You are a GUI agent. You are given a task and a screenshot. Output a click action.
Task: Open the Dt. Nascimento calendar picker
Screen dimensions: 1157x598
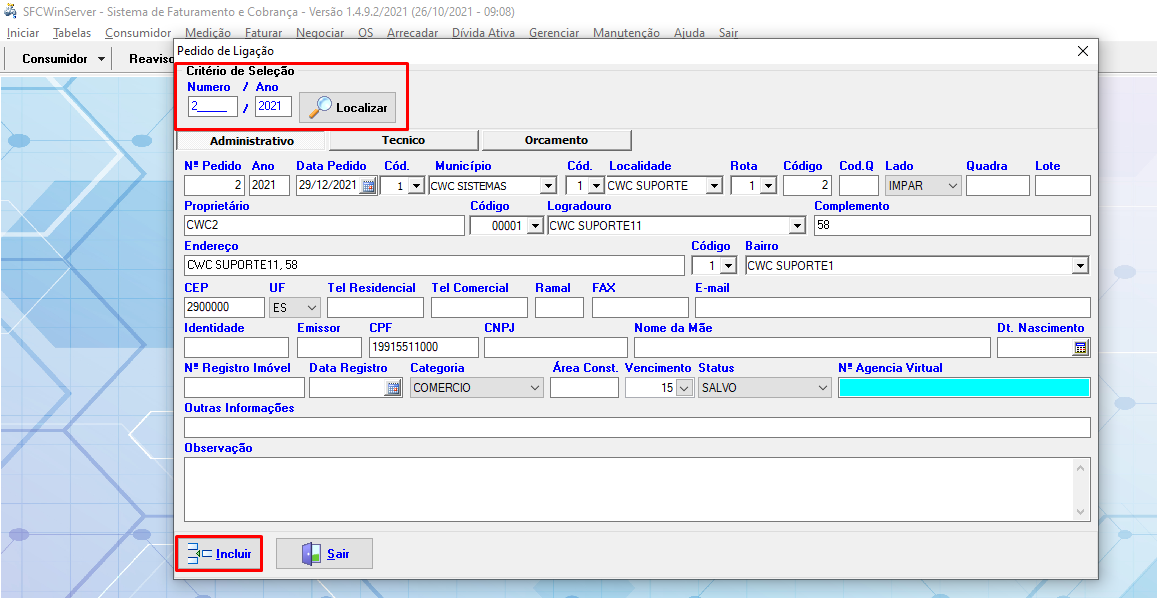pos(1080,348)
